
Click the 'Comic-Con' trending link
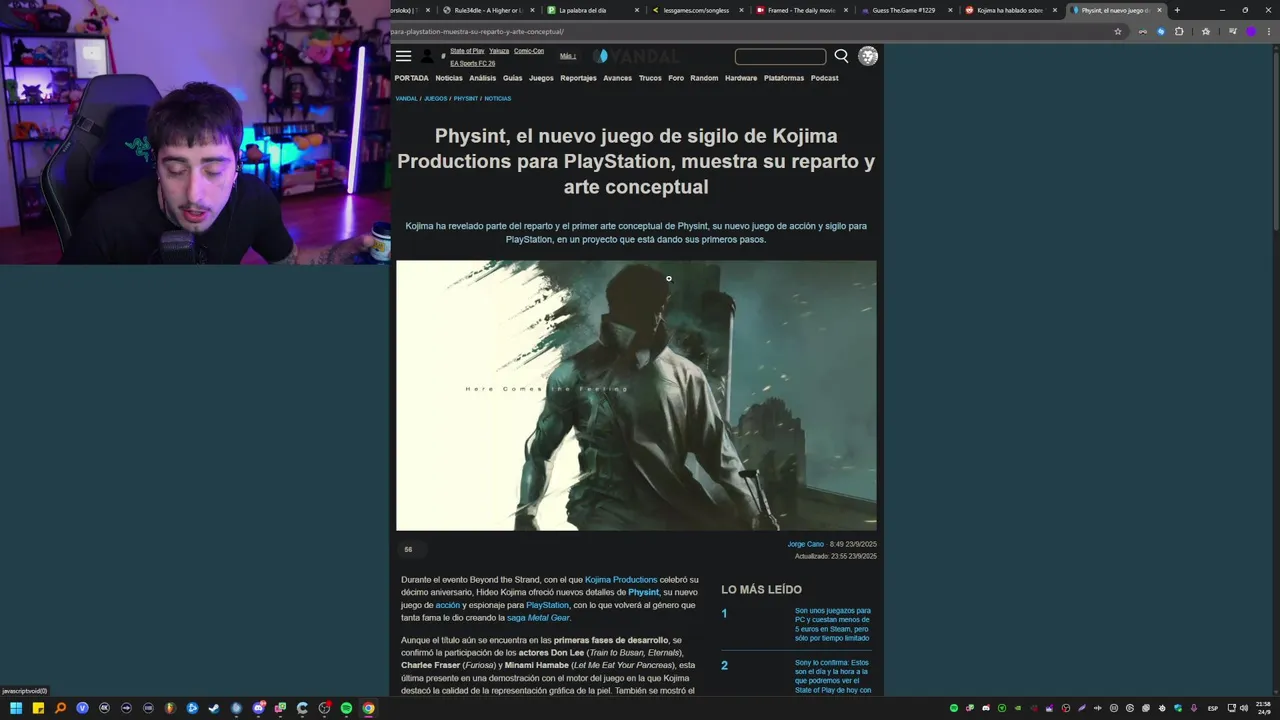coord(529,51)
